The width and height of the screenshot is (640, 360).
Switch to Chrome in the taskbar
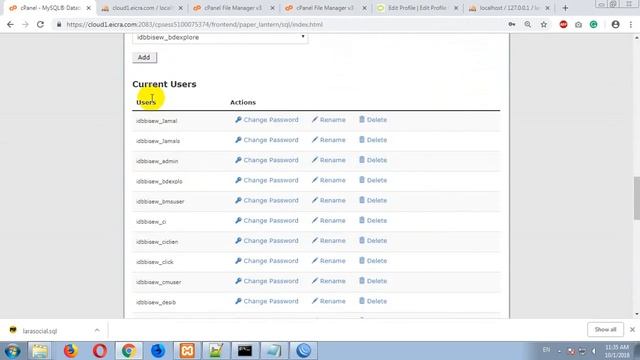pyautogui.click(x=129, y=351)
